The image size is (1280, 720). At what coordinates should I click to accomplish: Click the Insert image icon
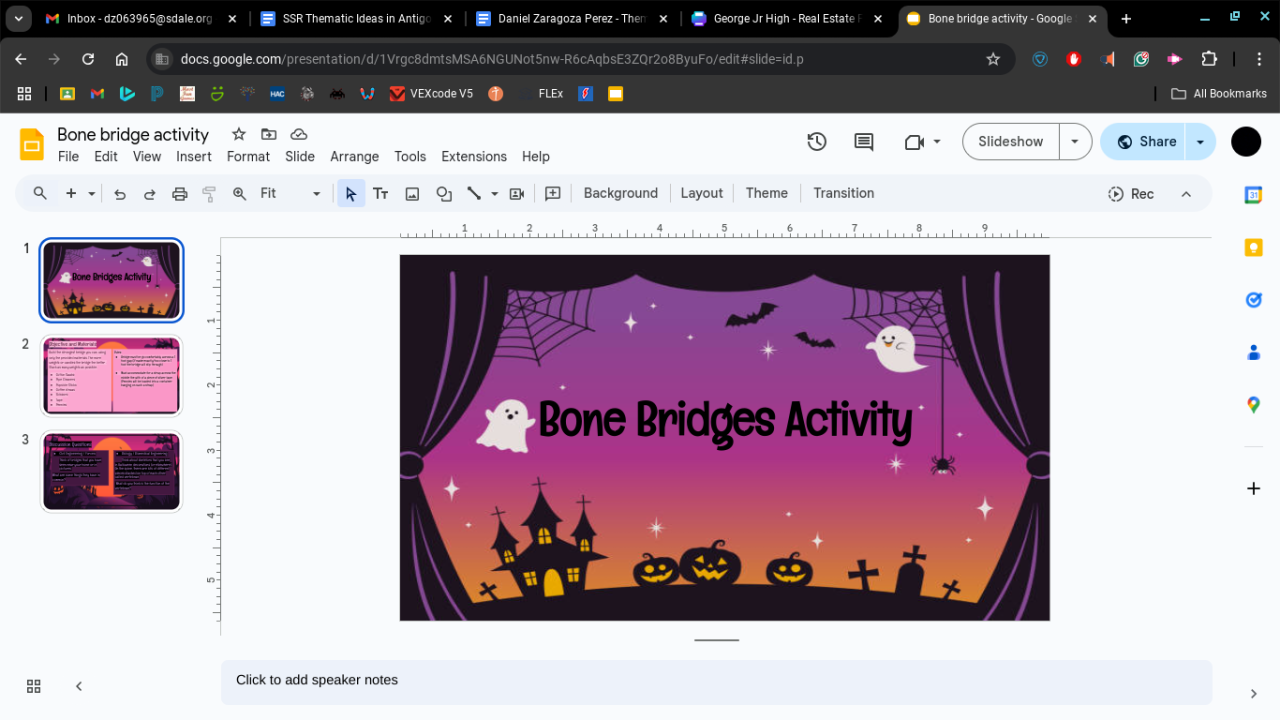tap(412, 194)
